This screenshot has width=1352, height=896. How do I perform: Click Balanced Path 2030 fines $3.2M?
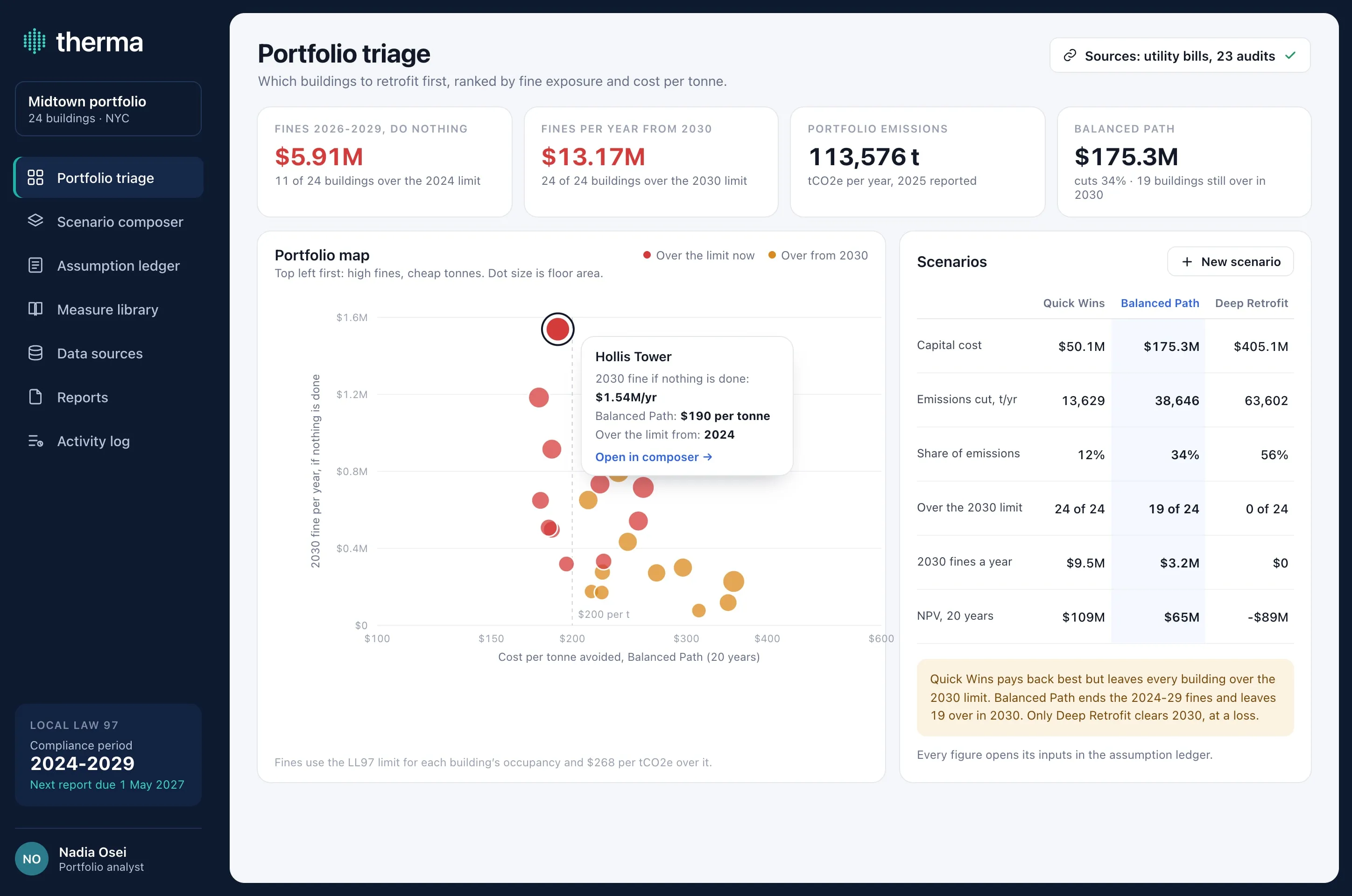coord(1179,563)
